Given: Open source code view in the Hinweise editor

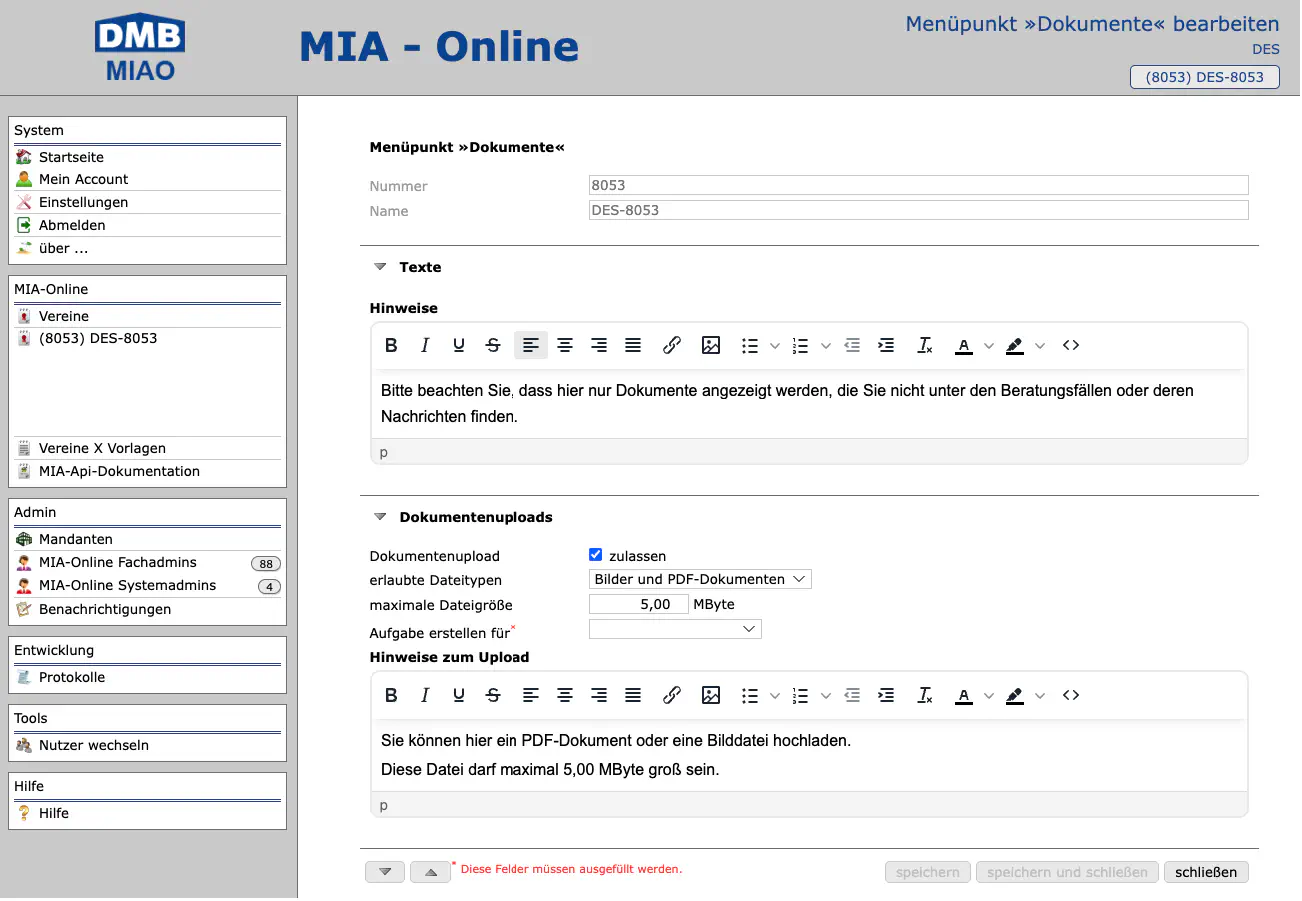Looking at the screenshot, I should [x=1071, y=346].
